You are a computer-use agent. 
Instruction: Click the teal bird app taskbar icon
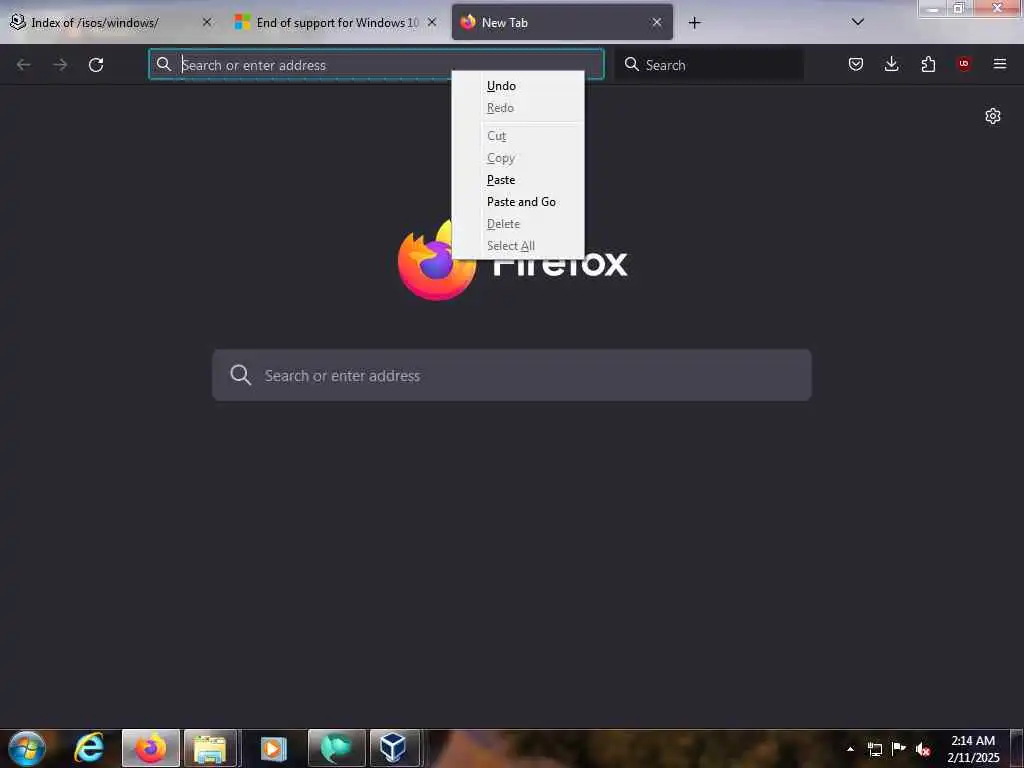pyautogui.click(x=336, y=748)
